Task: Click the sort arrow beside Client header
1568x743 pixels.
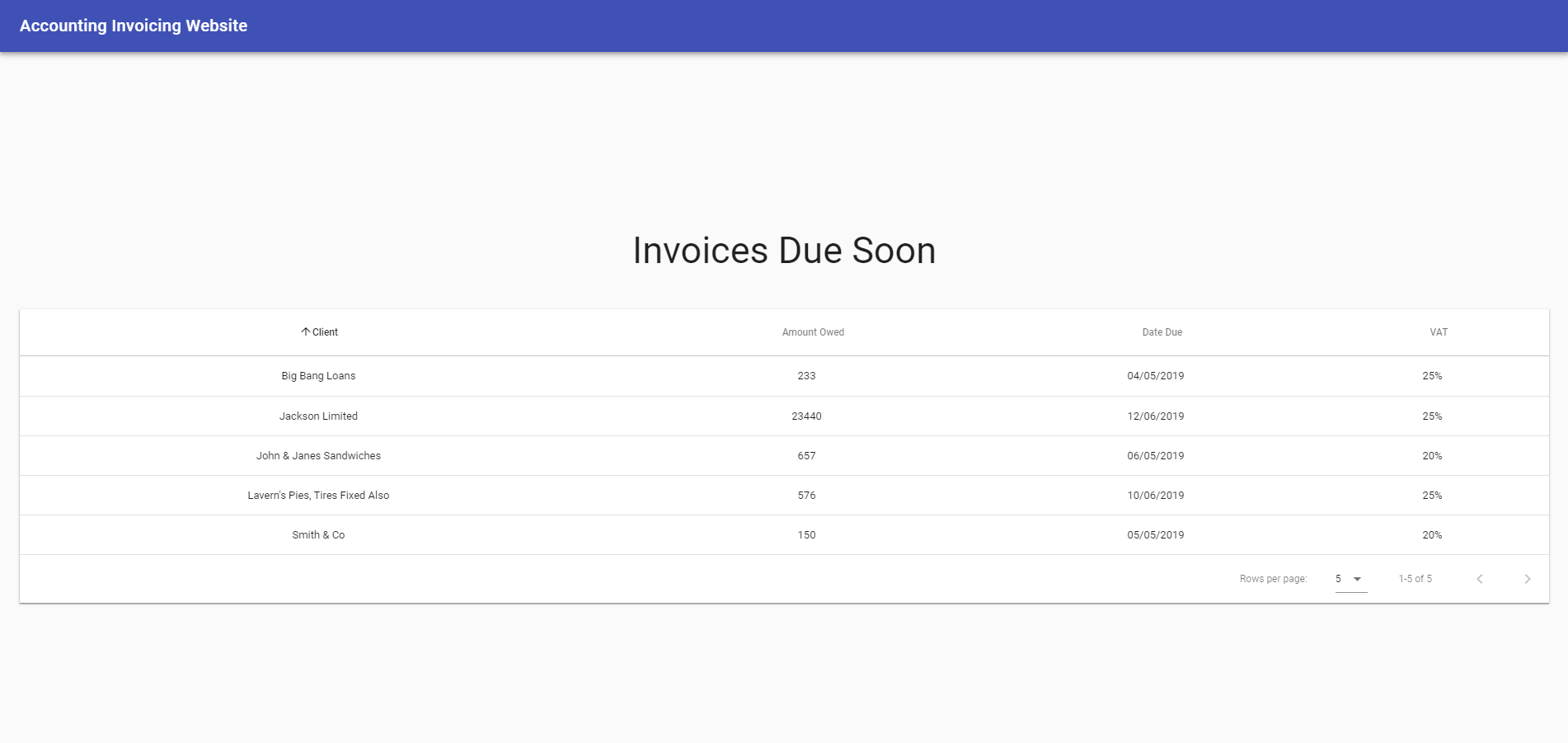Action: 305,332
